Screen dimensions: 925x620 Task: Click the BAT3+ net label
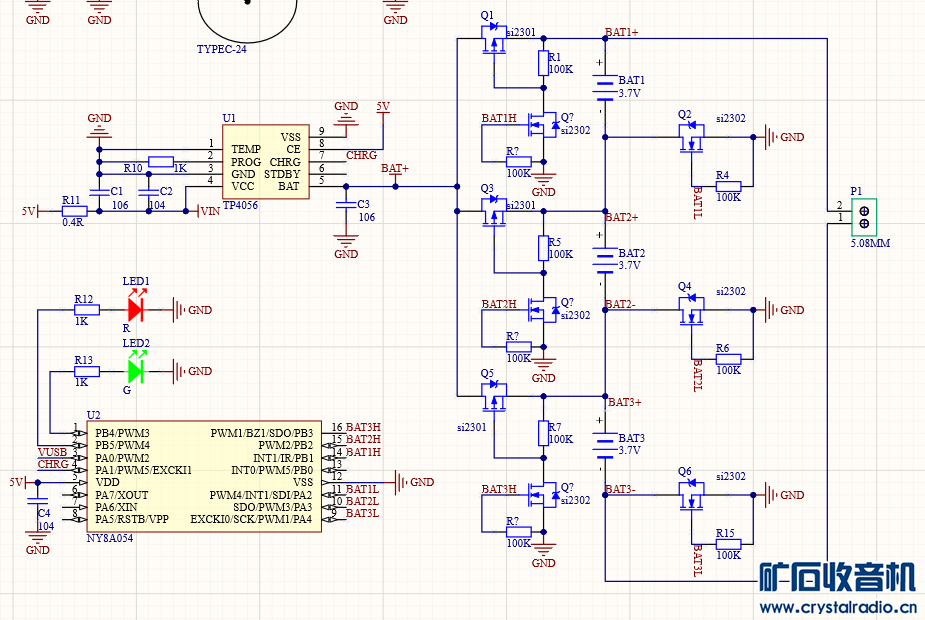[x=625, y=402]
